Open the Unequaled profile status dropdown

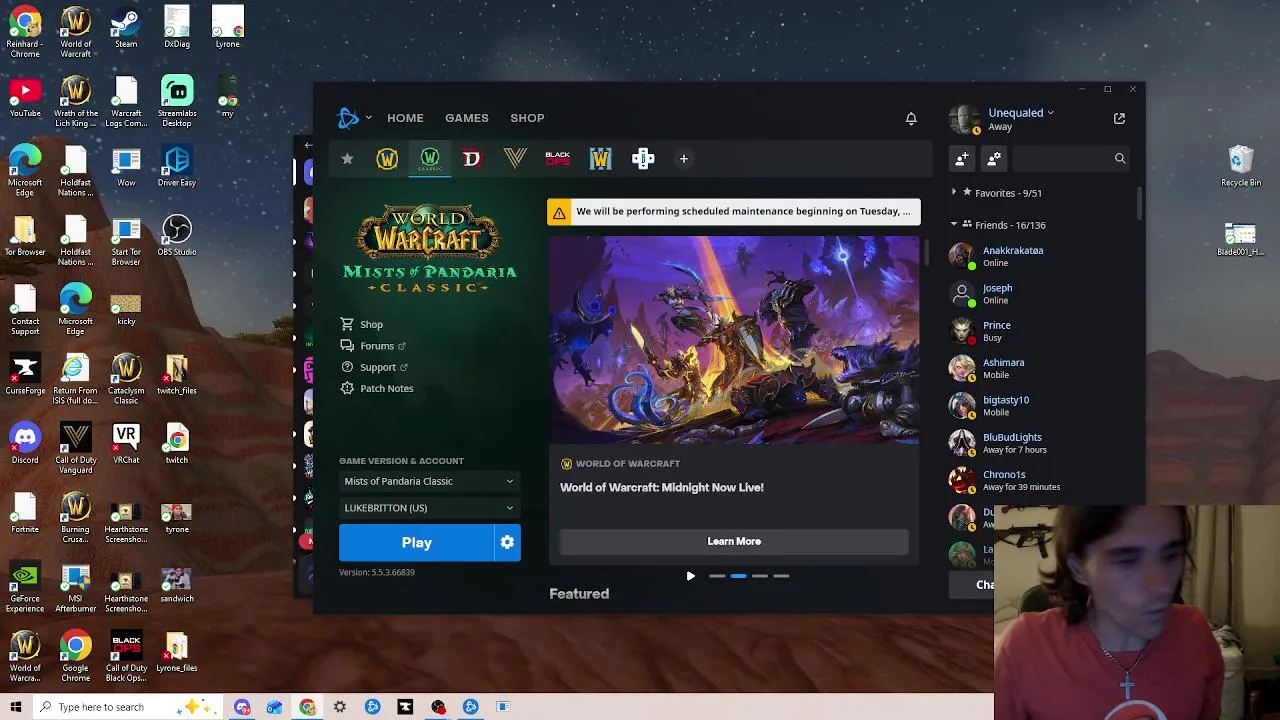(1021, 113)
